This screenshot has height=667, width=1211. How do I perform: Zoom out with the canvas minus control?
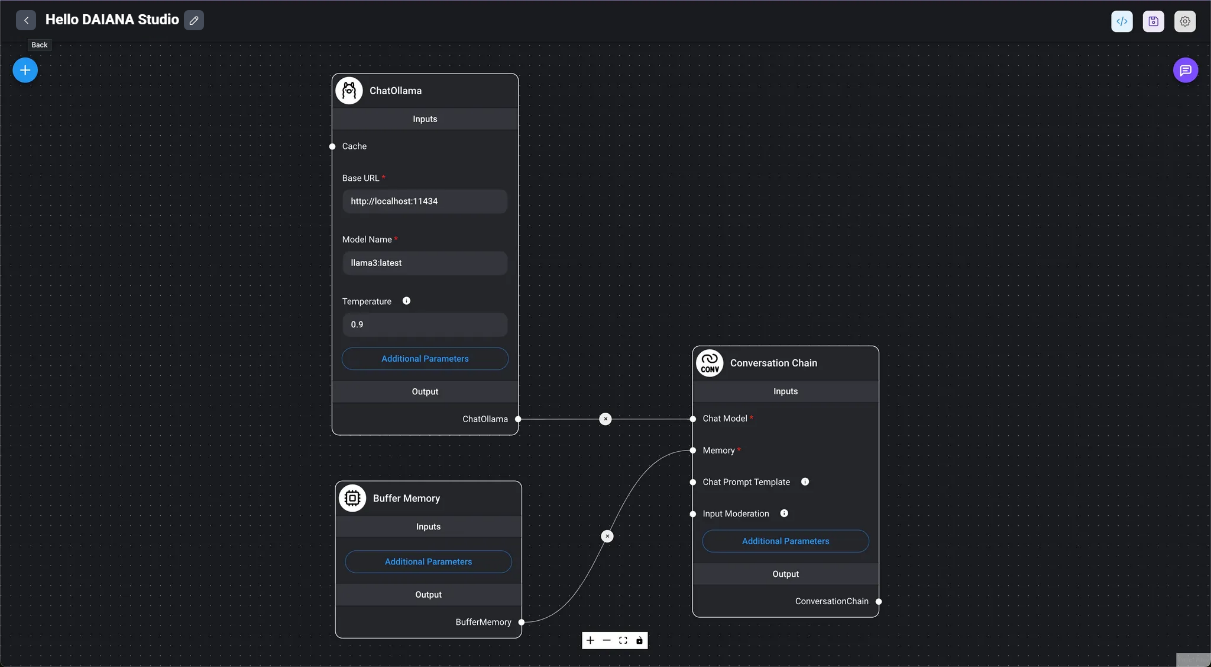[606, 640]
